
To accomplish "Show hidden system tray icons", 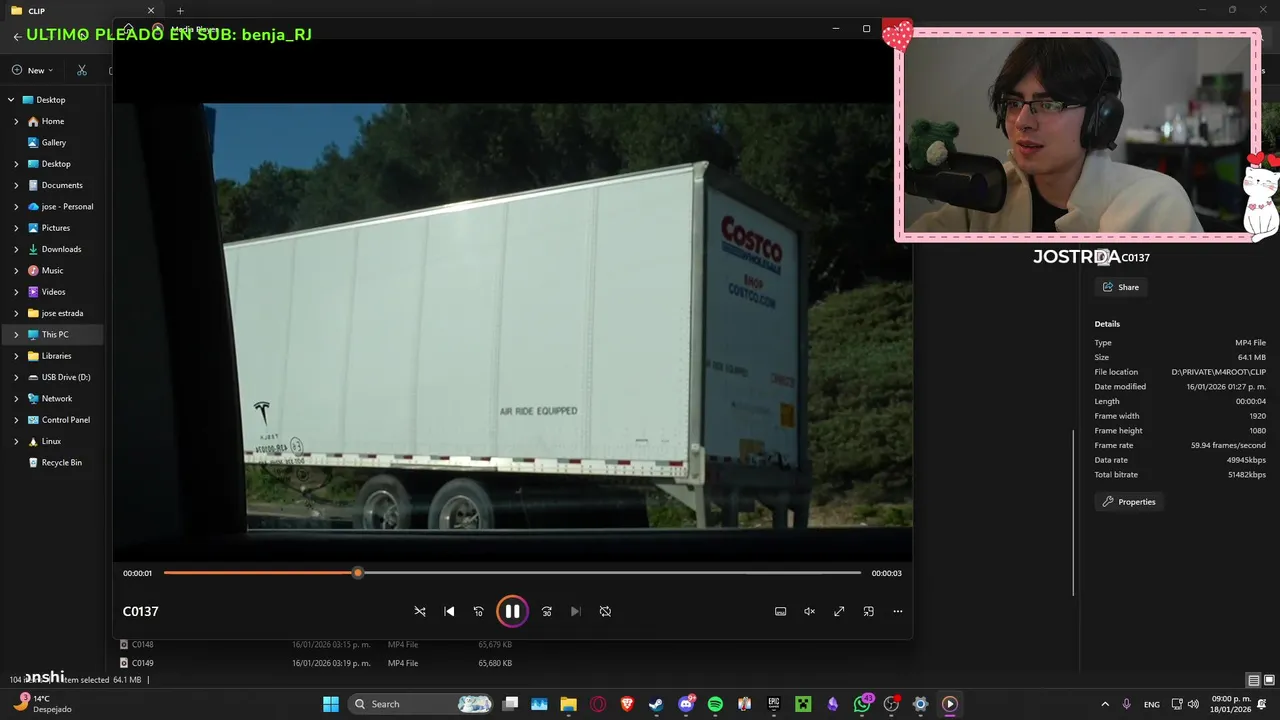I will coord(1105,704).
